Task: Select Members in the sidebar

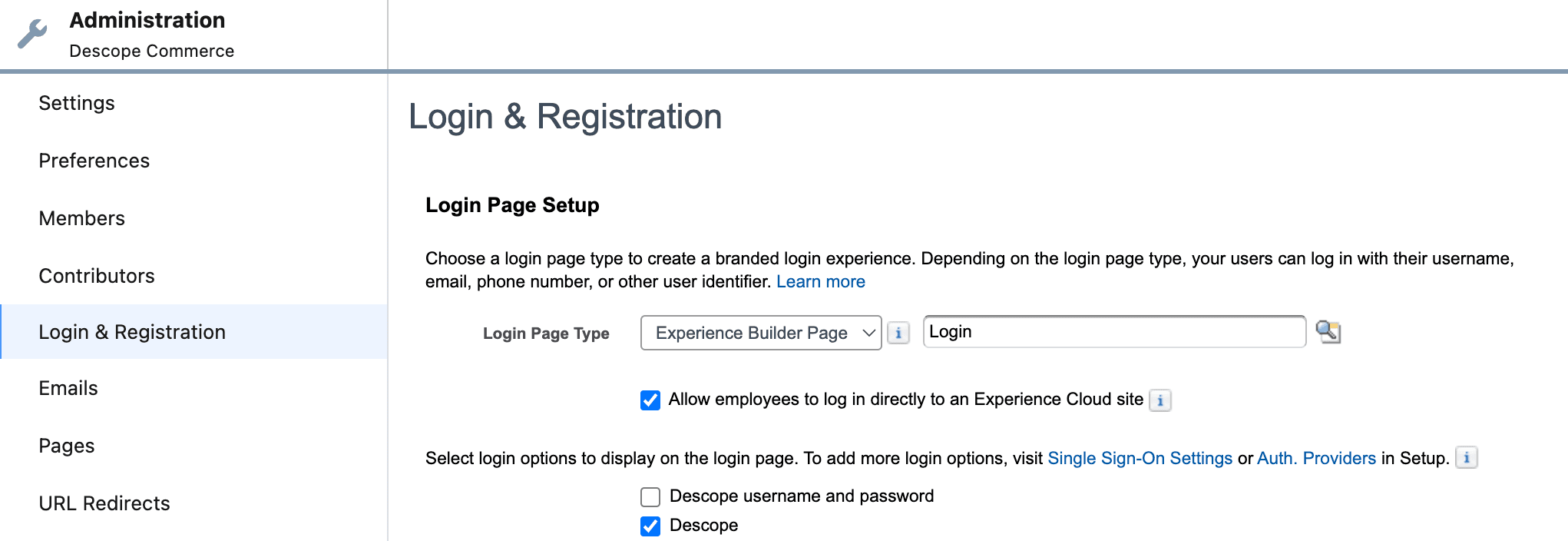Action: pos(81,218)
